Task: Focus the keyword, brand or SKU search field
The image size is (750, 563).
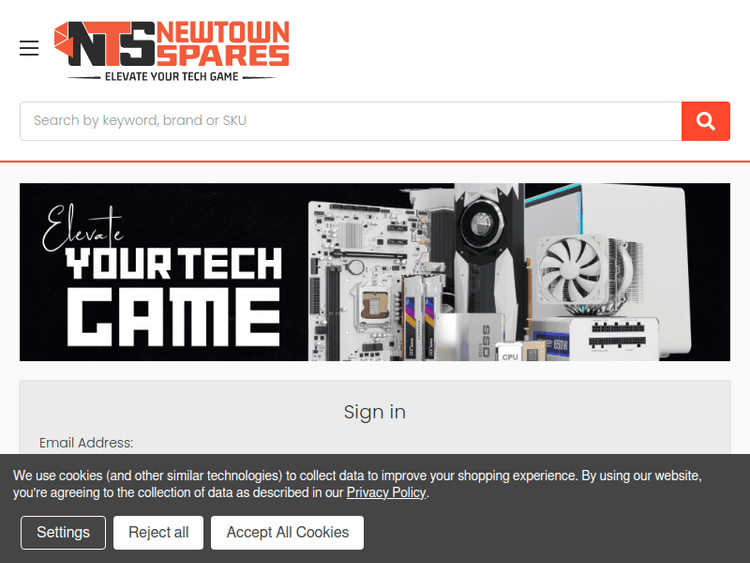Action: pyautogui.click(x=351, y=121)
